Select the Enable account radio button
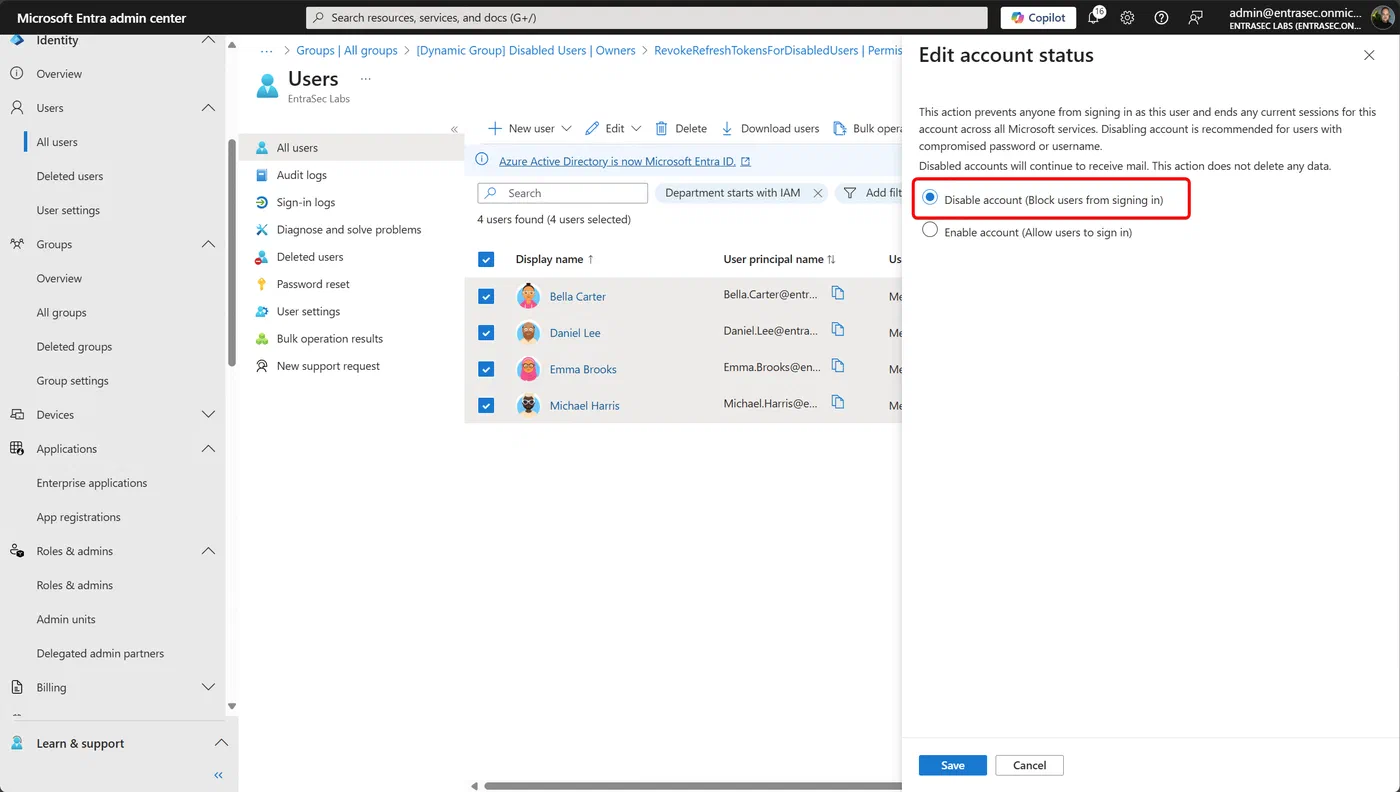Image resolution: width=1400 pixels, height=792 pixels. (x=930, y=231)
